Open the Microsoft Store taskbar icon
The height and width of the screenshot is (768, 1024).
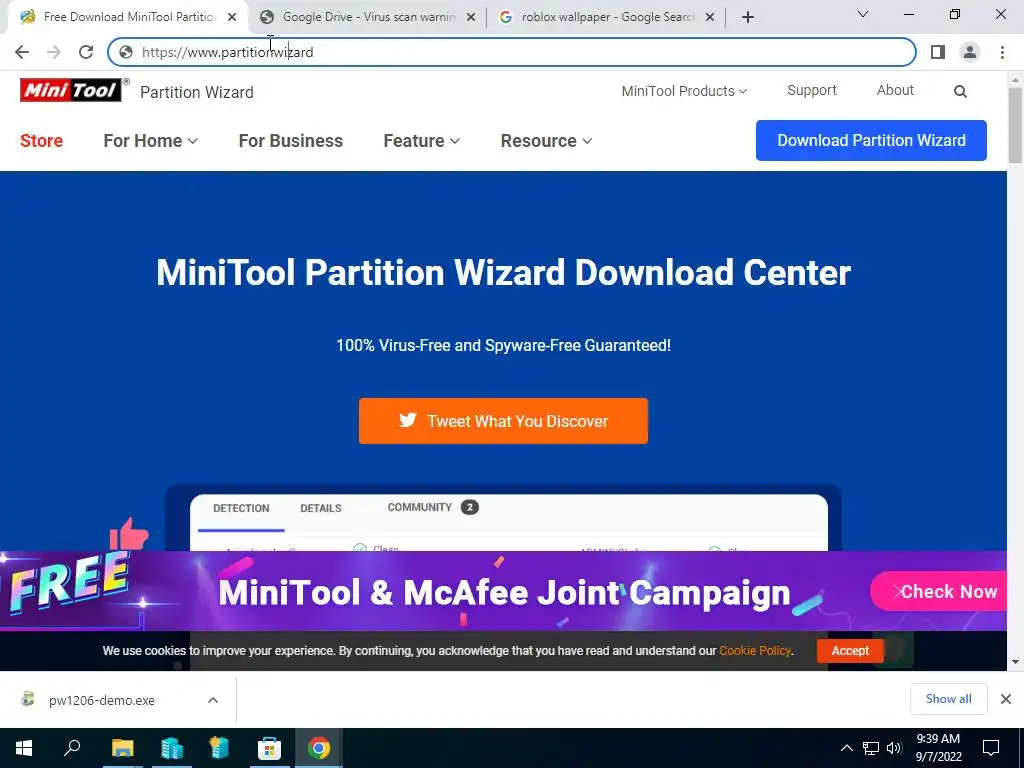(x=269, y=748)
